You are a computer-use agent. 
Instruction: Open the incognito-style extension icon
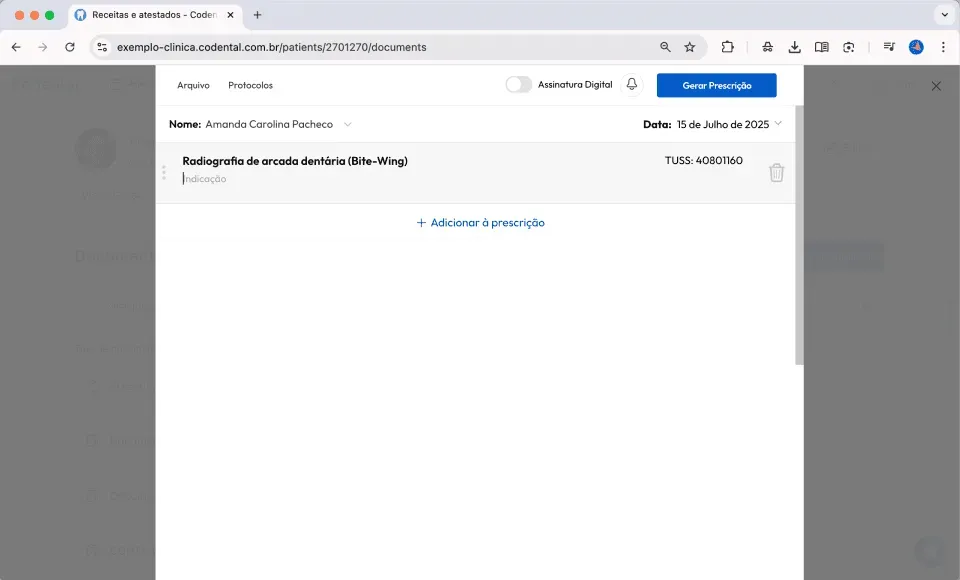pos(767,47)
